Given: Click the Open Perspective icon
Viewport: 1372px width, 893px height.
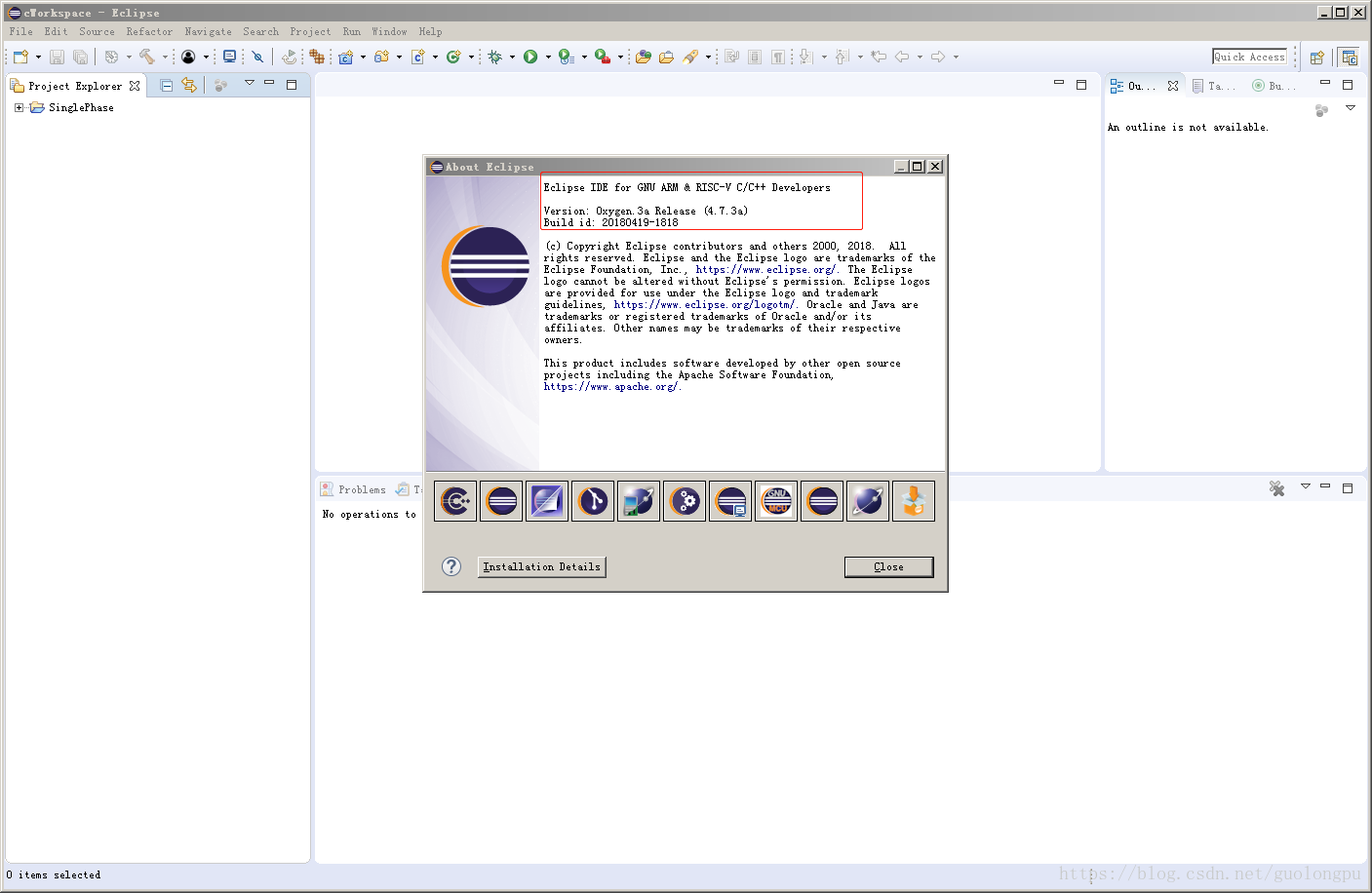Looking at the screenshot, I should click(1317, 58).
